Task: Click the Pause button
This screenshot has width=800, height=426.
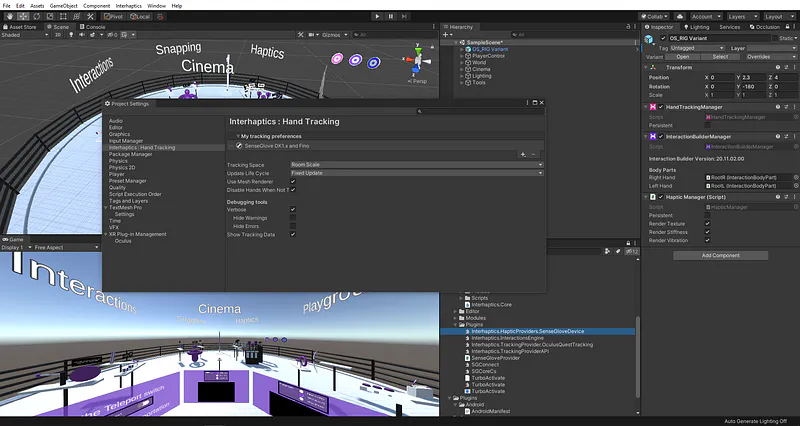Action: click(x=391, y=16)
